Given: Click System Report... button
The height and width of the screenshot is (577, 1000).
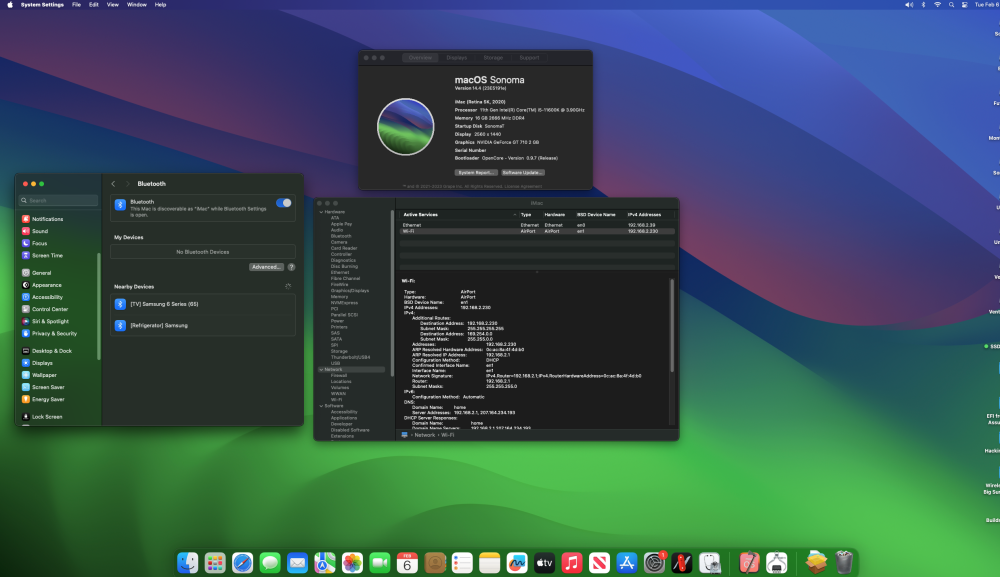Looking at the screenshot, I should 476,172.
